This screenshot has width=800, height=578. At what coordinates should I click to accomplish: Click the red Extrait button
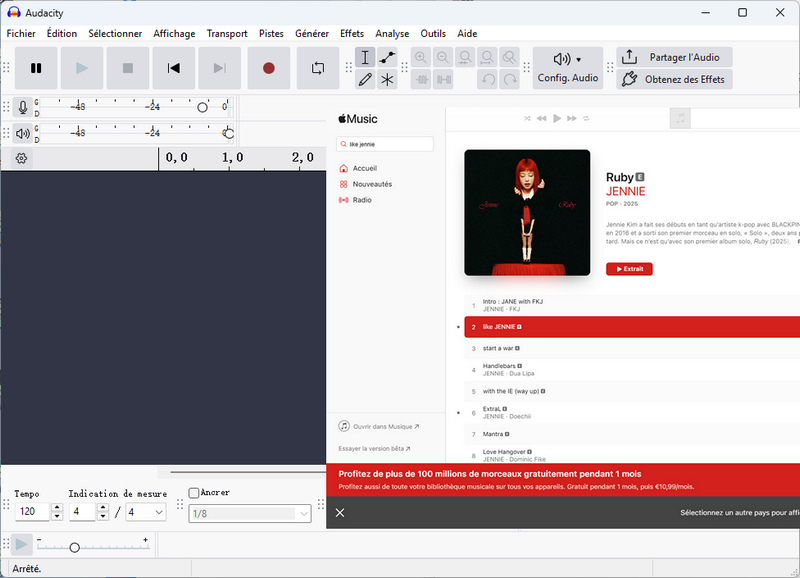[629, 269]
